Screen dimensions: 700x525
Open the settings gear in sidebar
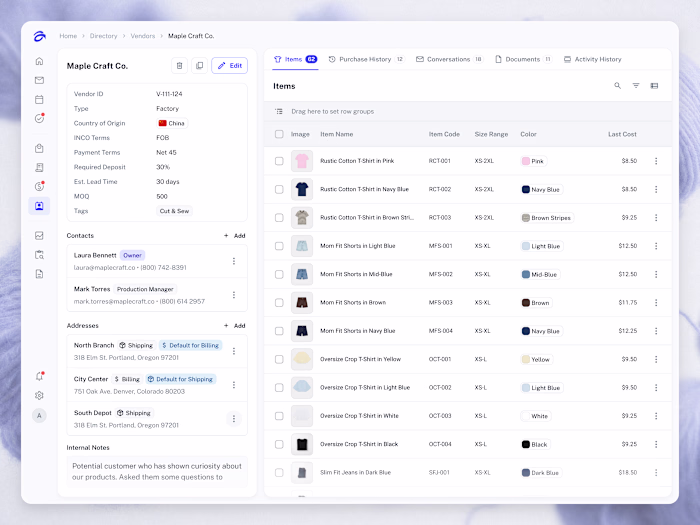39,396
